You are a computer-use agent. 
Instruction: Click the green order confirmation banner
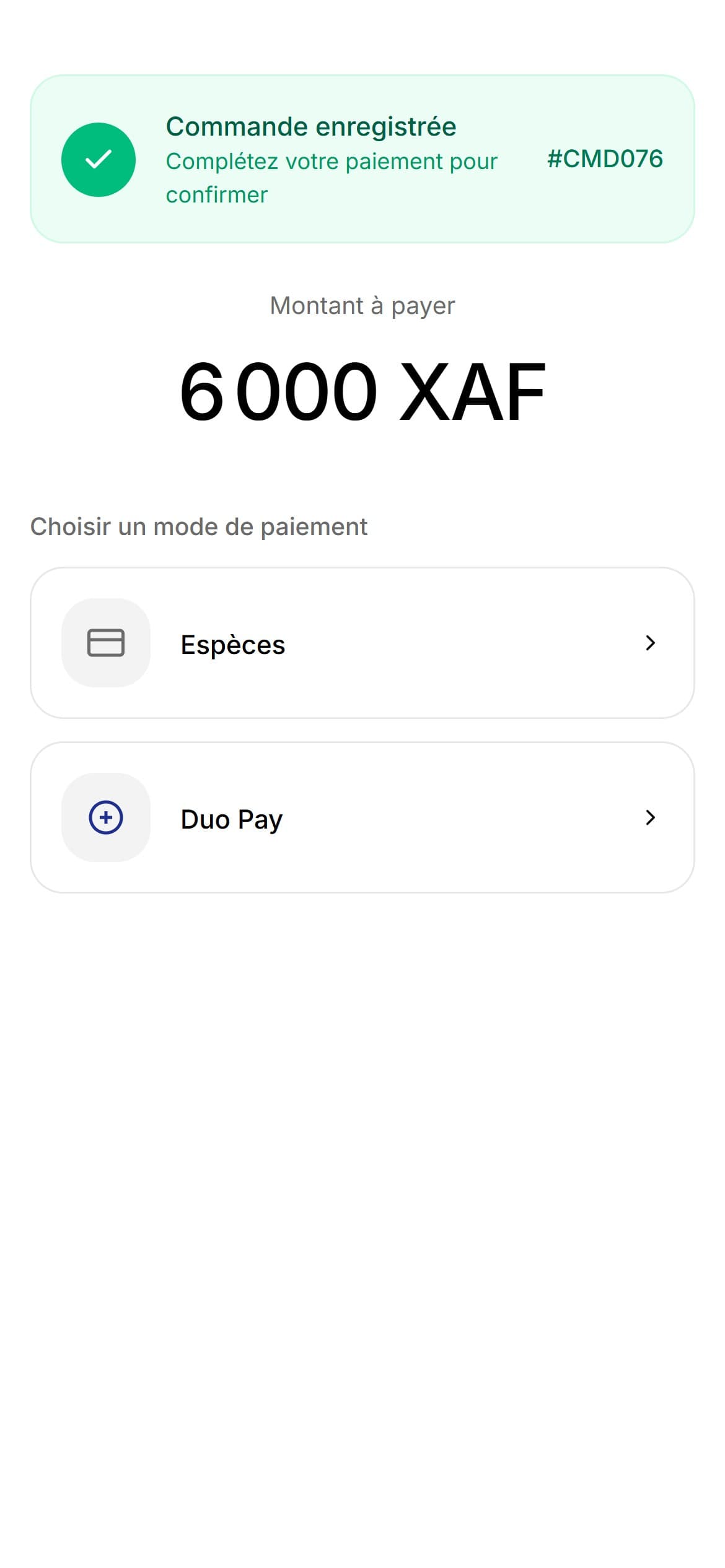click(362, 159)
